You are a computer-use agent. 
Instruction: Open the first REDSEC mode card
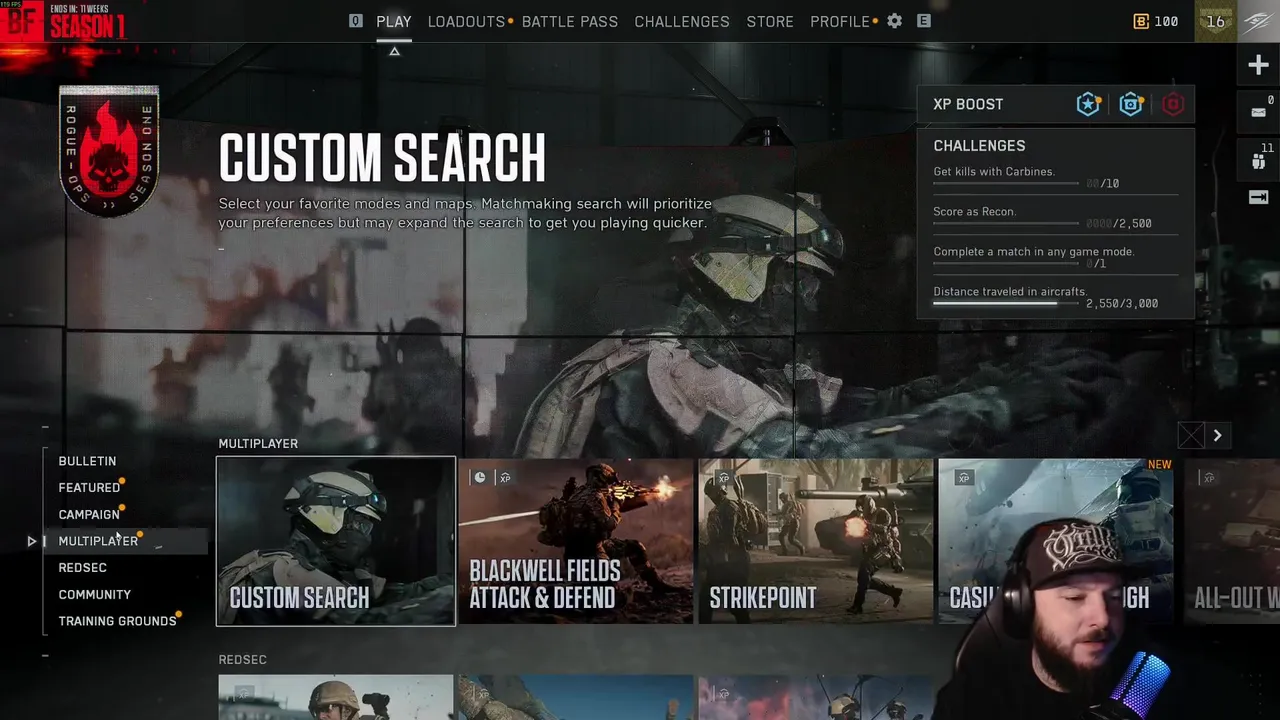click(x=336, y=697)
